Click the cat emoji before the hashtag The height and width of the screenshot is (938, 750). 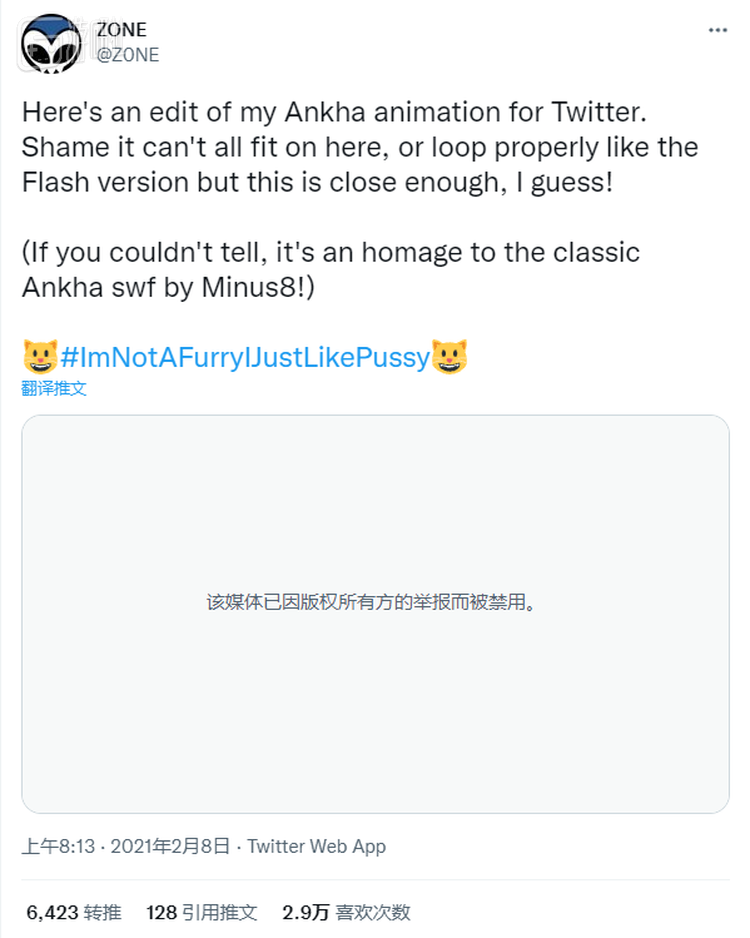39,355
